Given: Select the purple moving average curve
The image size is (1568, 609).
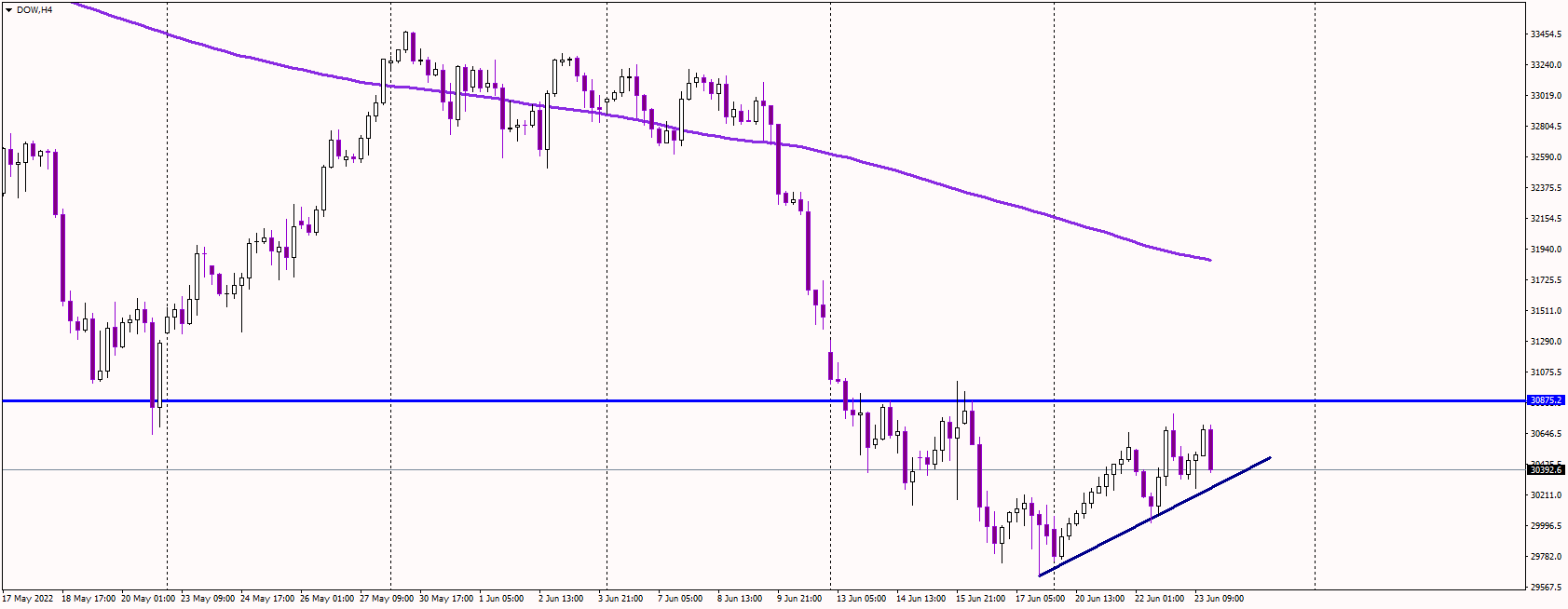Looking at the screenshot, I should coord(643,124).
